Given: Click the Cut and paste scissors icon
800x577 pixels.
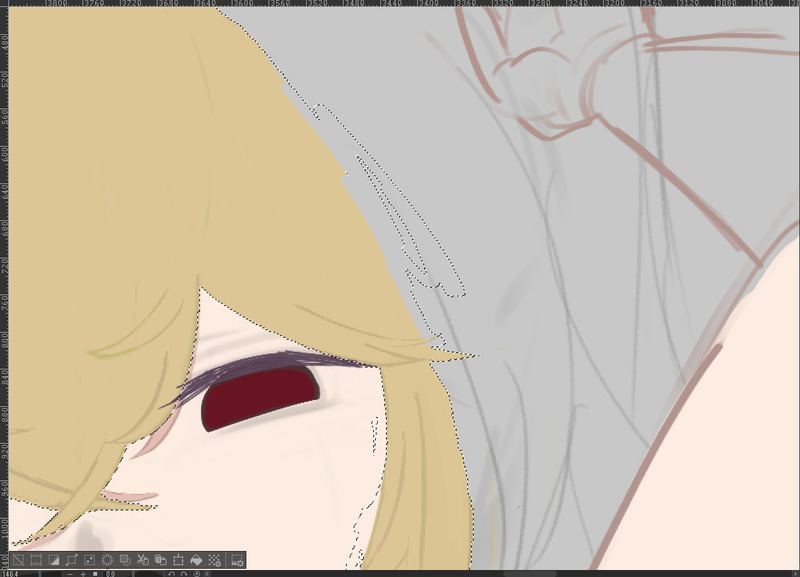Looking at the screenshot, I should (x=143, y=560).
